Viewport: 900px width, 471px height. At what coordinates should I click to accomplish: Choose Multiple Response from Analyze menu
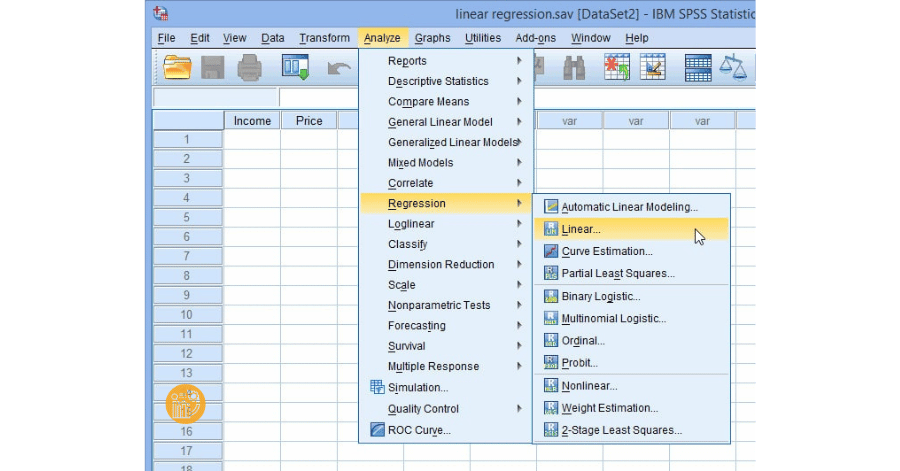(433, 366)
